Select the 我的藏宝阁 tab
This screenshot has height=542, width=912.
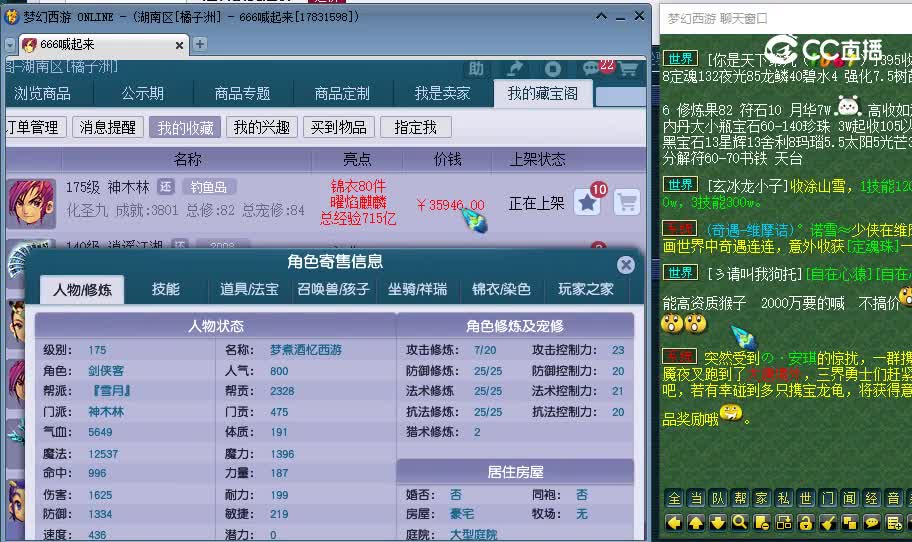click(543, 94)
